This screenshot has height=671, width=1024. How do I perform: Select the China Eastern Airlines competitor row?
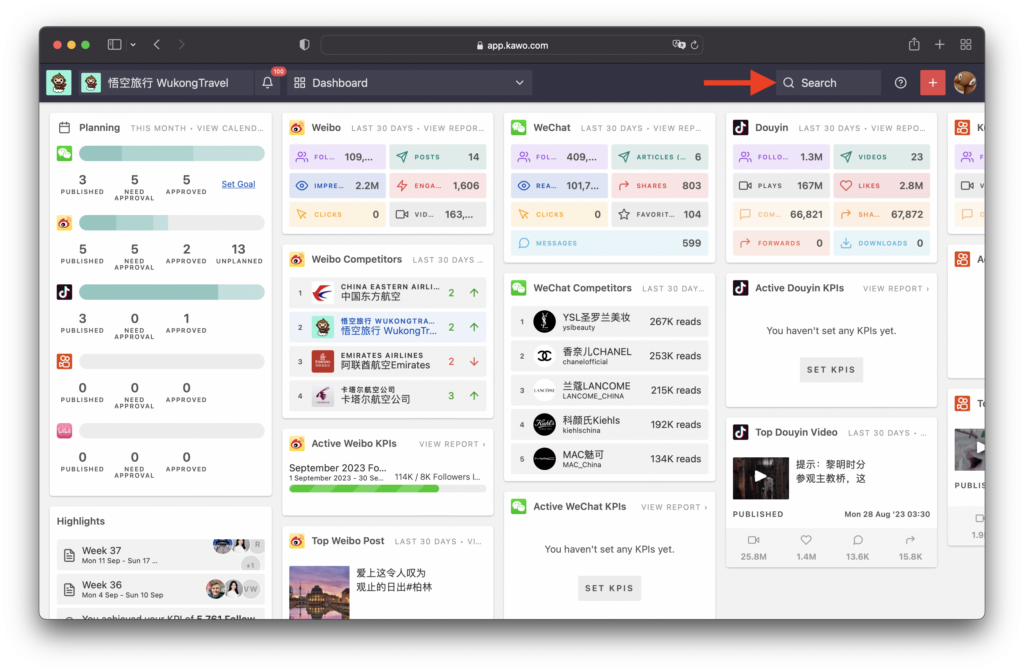pos(388,293)
